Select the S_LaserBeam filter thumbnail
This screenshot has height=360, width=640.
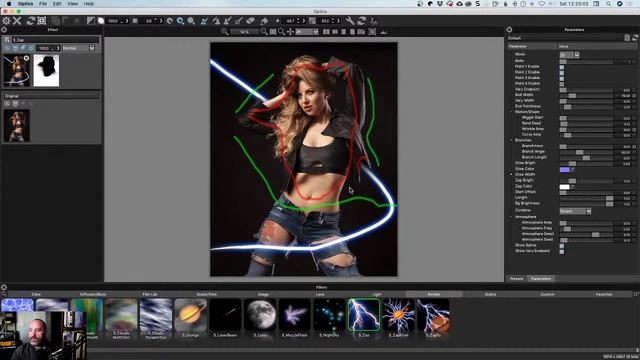point(225,315)
